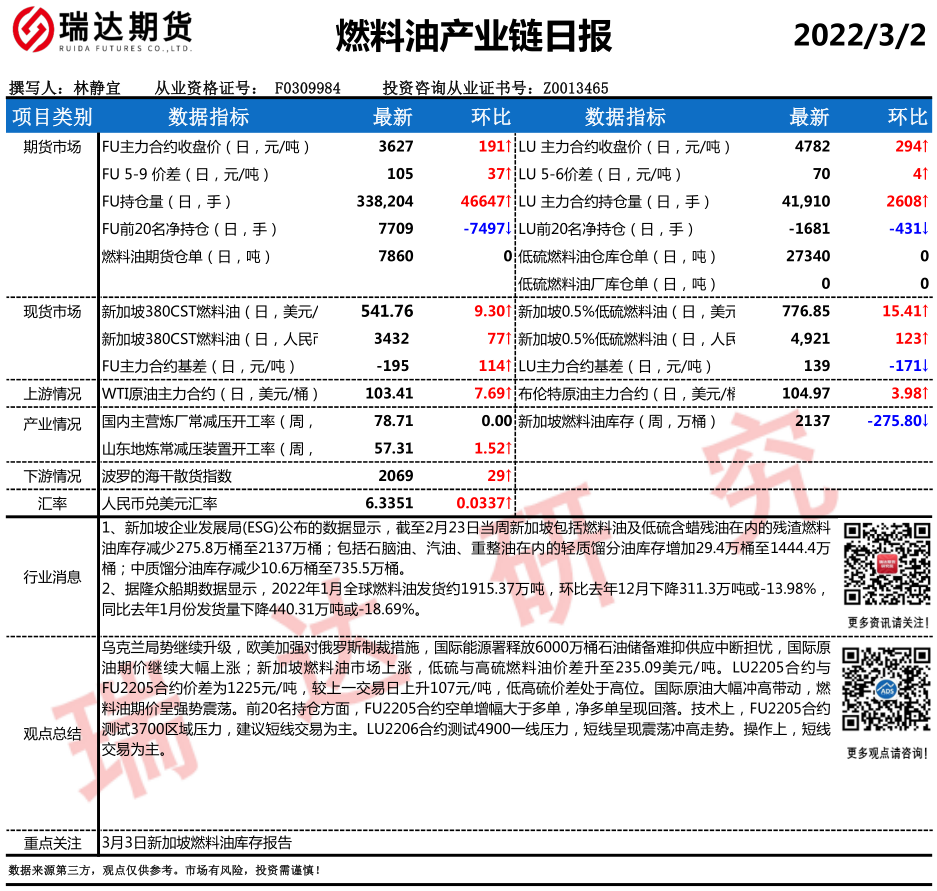Select the 期货市场 category label

(51, 147)
